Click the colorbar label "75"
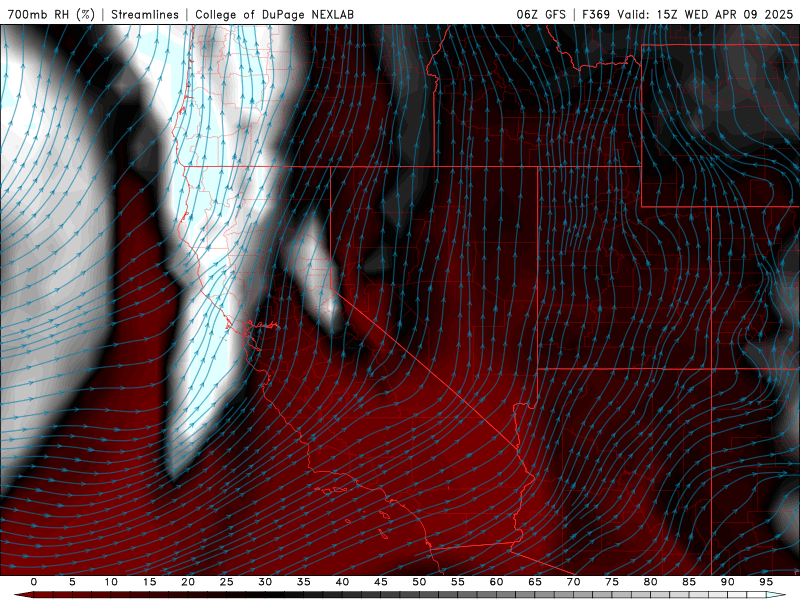The width and height of the screenshot is (800, 600). [612, 582]
